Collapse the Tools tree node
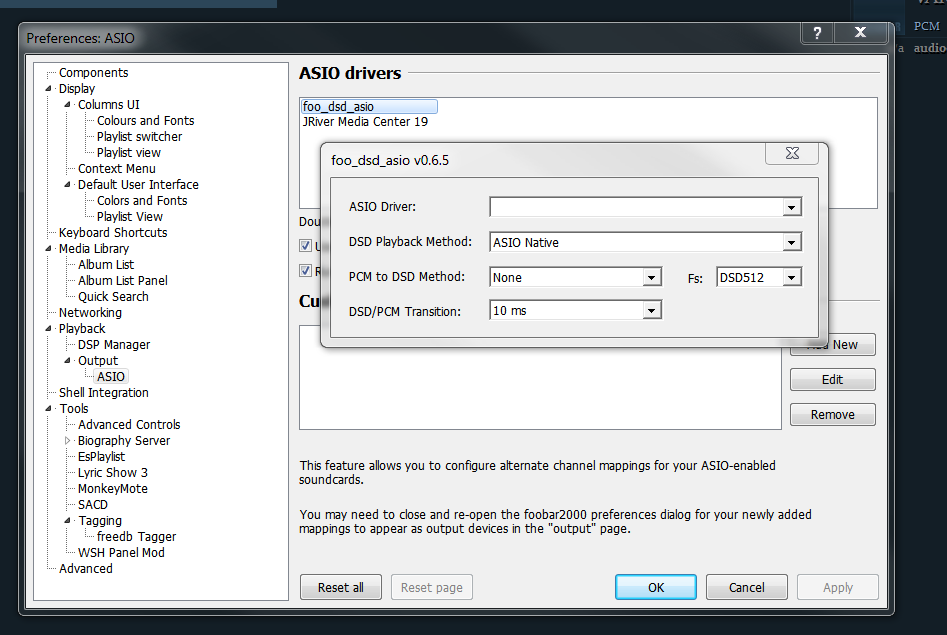Image resolution: width=947 pixels, height=635 pixels. [x=48, y=409]
